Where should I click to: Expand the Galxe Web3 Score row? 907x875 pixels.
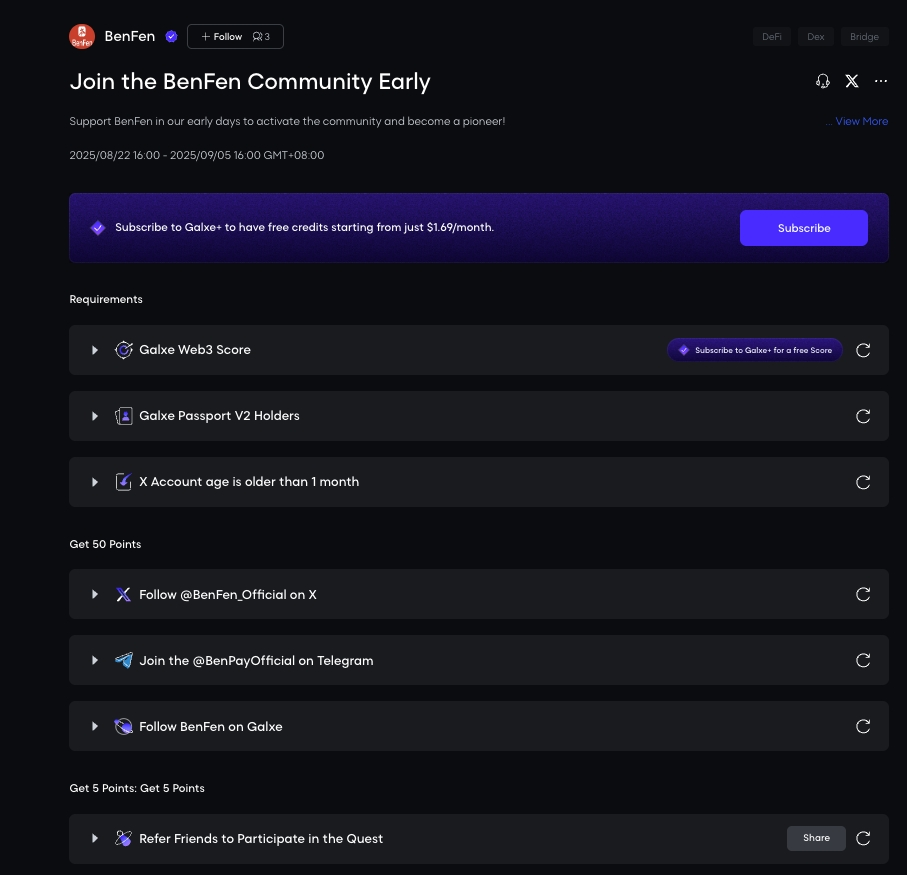coord(95,350)
